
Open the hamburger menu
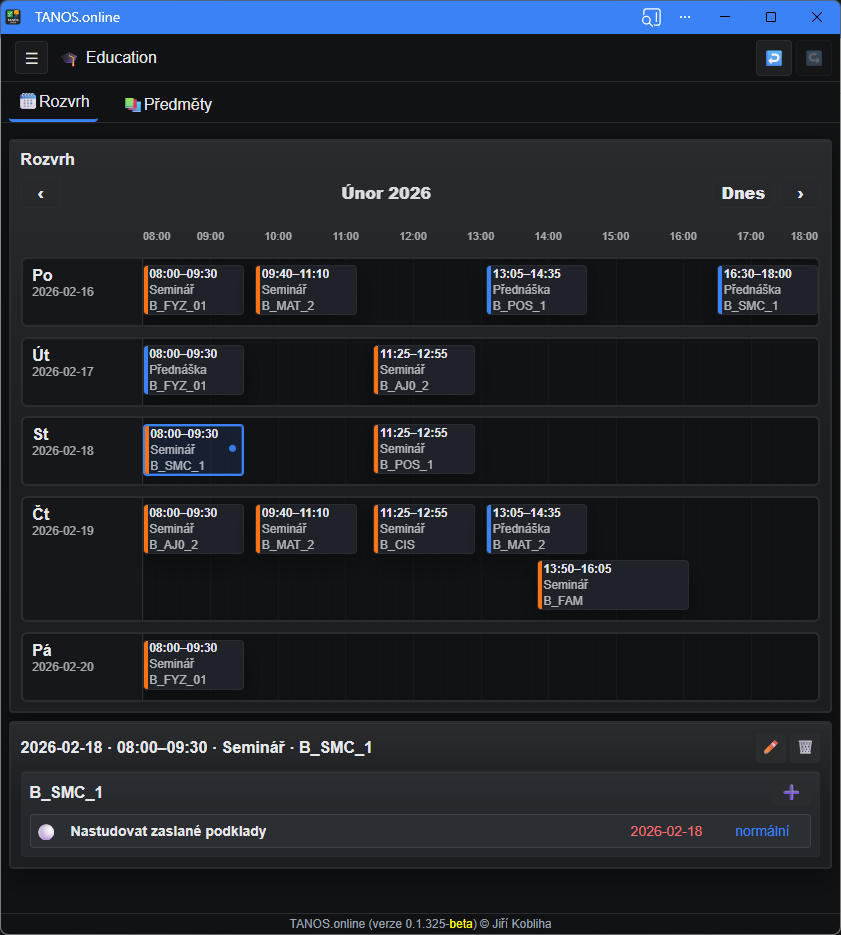pyautogui.click(x=31, y=58)
